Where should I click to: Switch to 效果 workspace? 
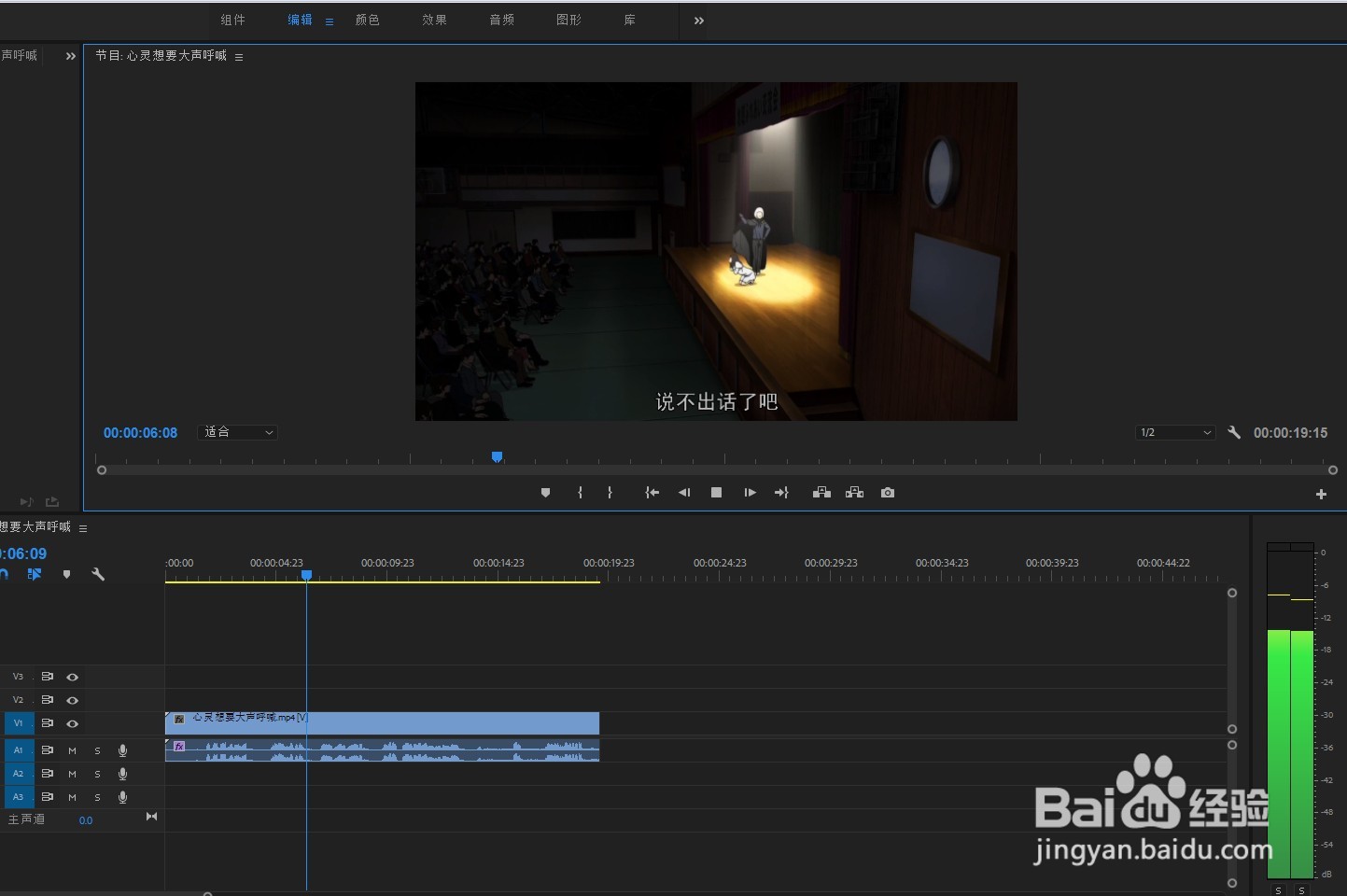435,20
